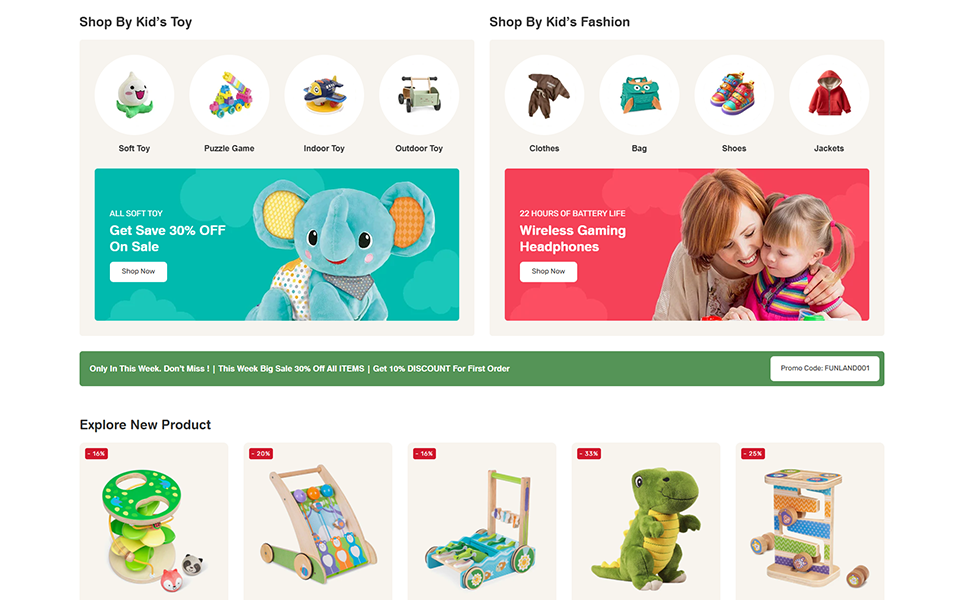Viewport: 965px width, 600px height.
Task: Open the Soft Toy category icon
Action: point(134,95)
